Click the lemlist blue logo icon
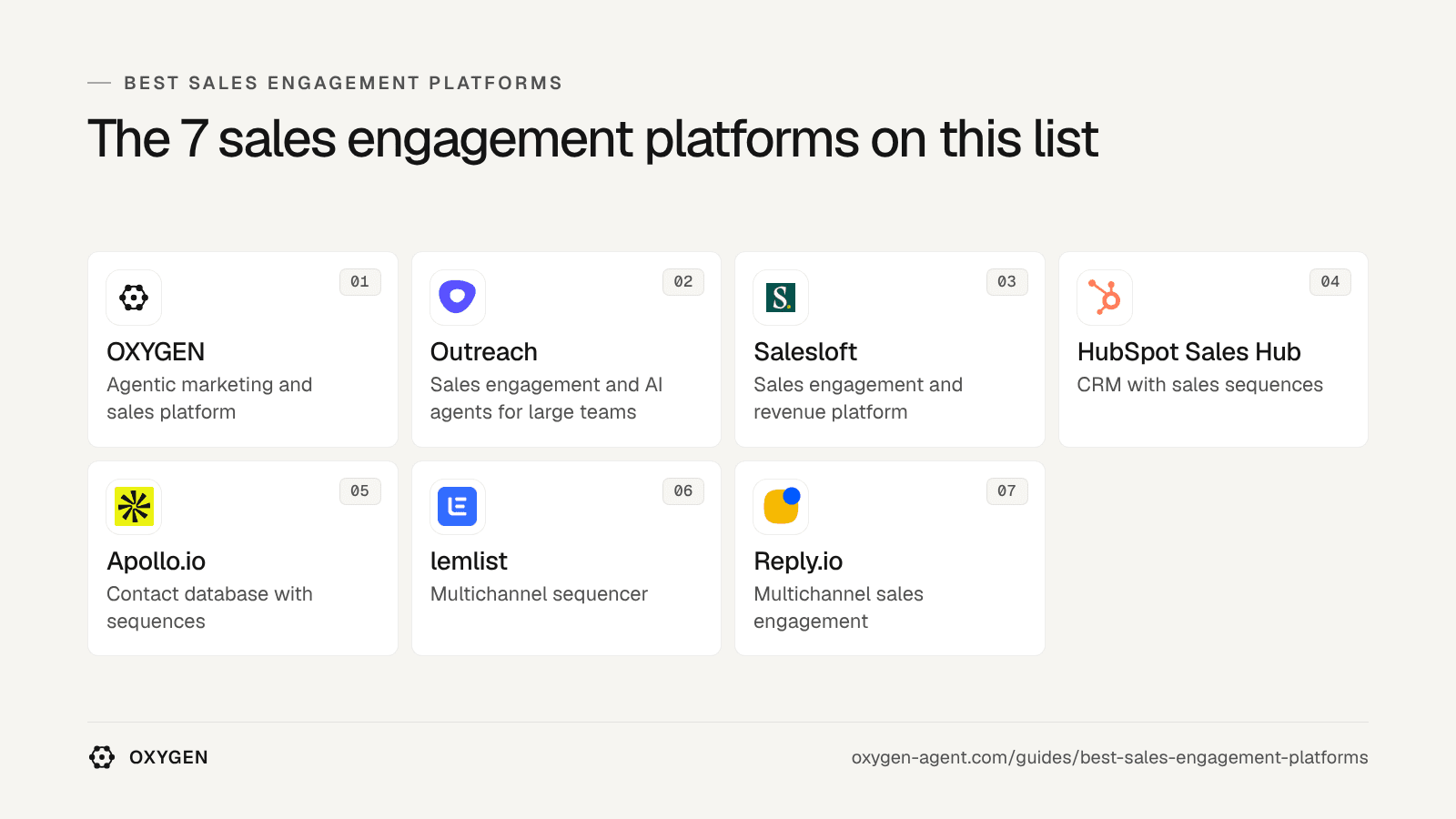 pyautogui.click(x=458, y=507)
